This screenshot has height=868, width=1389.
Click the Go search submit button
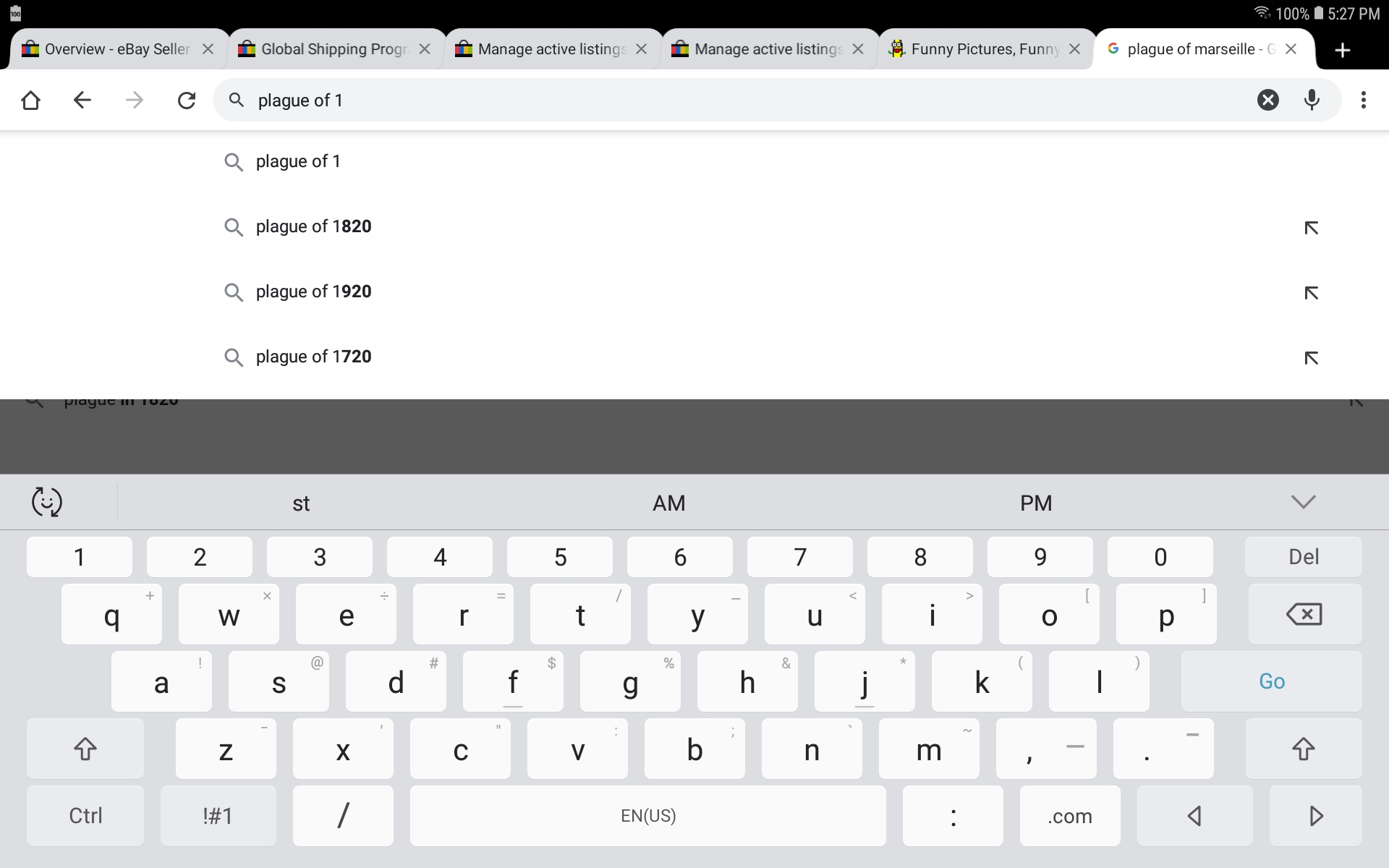(x=1271, y=681)
